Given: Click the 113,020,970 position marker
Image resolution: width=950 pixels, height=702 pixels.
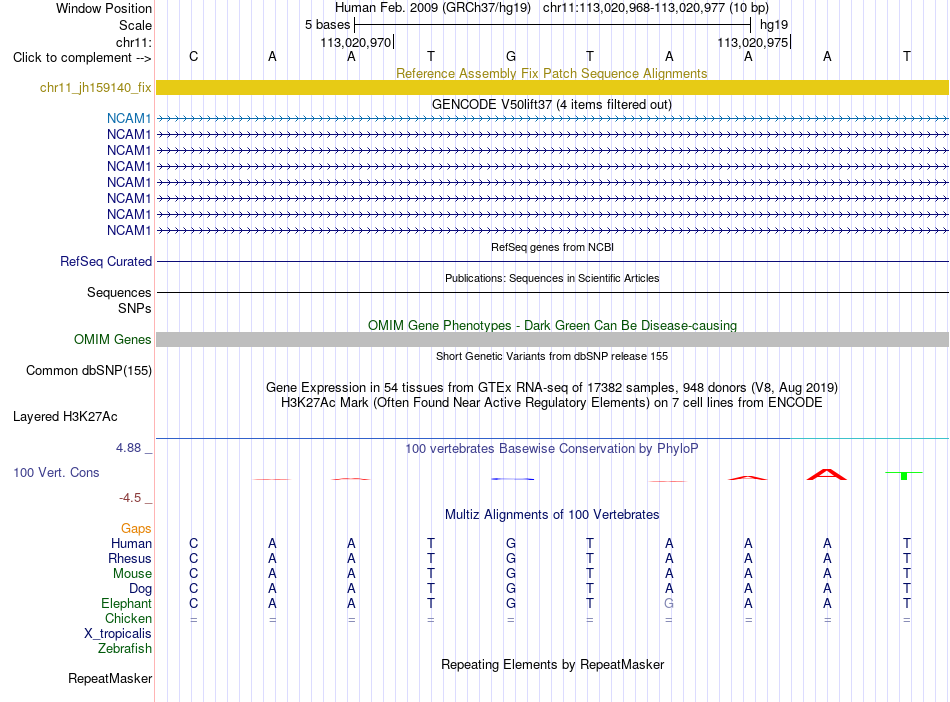Looking at the screenshot, I should pyautogui.click(x=356, y=42).
